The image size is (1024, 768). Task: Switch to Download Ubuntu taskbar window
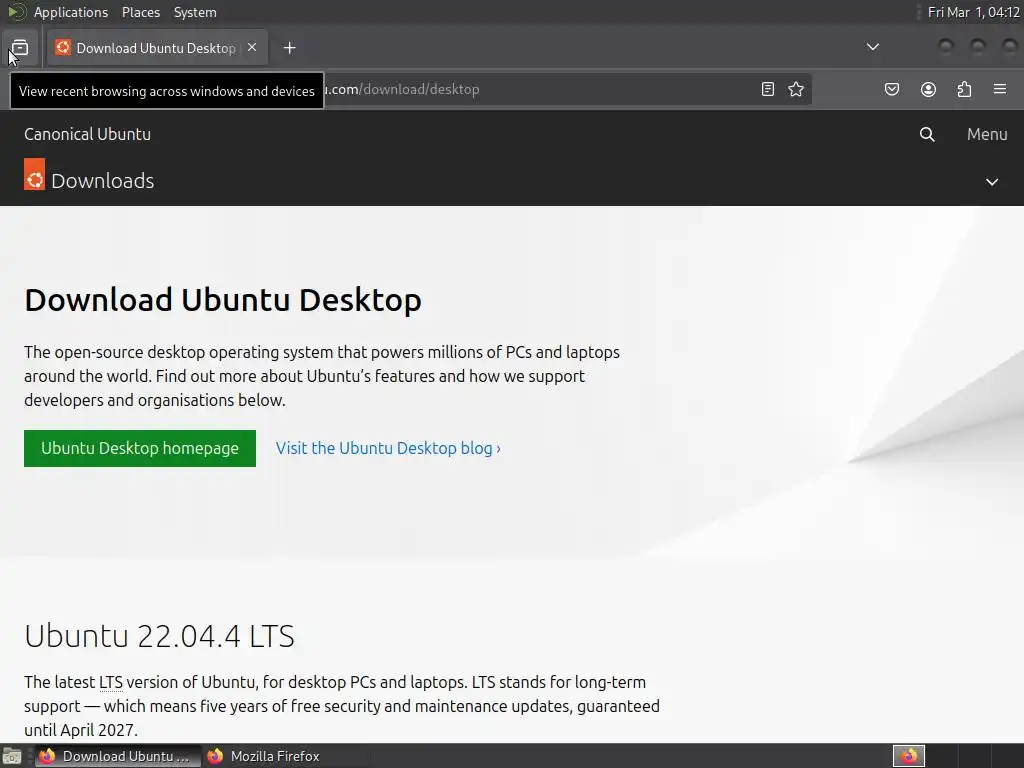pos(118,756)
